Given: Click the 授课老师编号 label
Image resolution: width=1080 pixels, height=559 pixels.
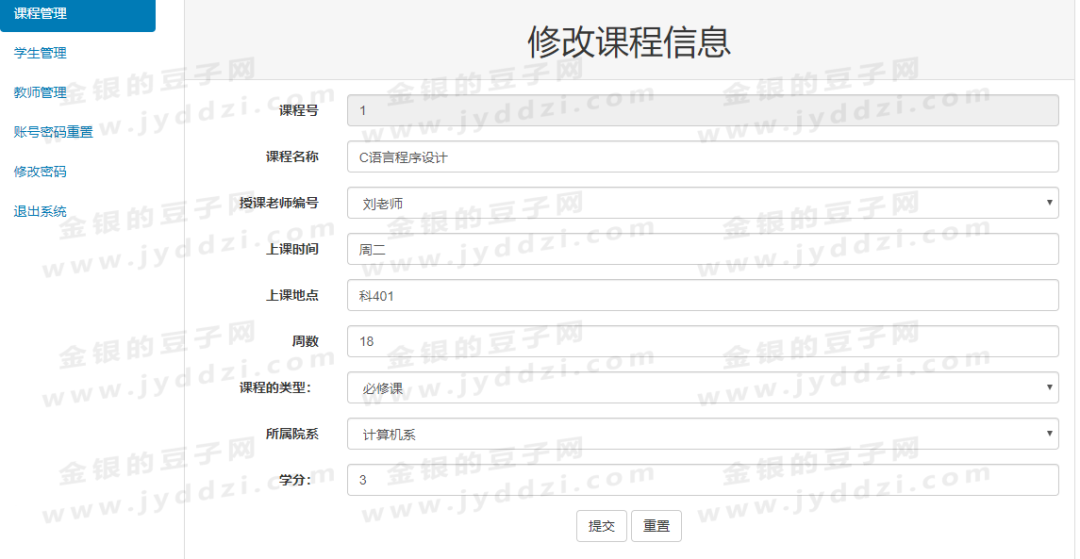Looking at the screenshot, I should 279,202.
